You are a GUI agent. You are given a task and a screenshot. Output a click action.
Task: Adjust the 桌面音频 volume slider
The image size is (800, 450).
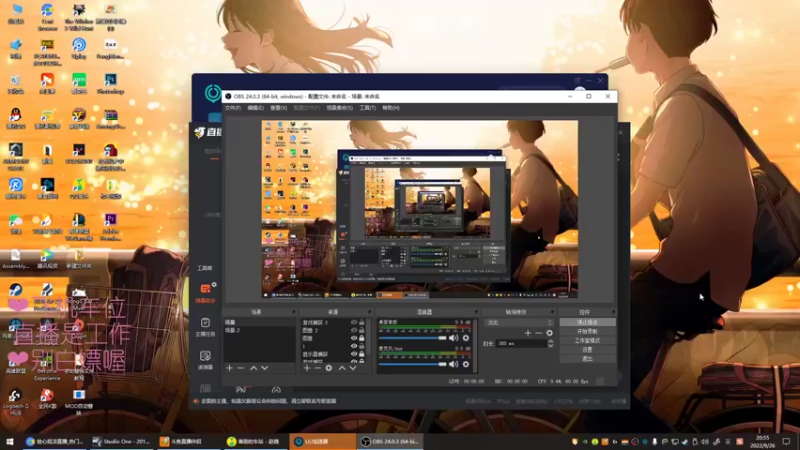point(412,338)
